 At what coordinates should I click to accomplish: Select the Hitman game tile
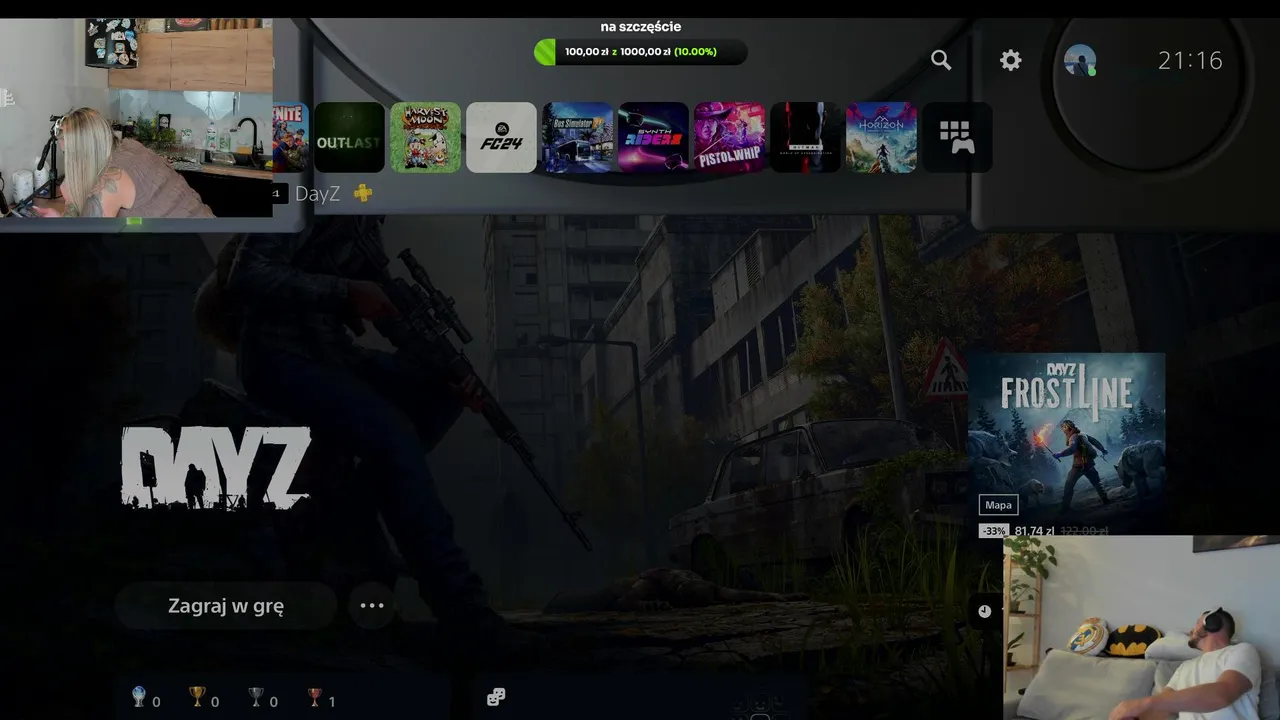(805, 137)
